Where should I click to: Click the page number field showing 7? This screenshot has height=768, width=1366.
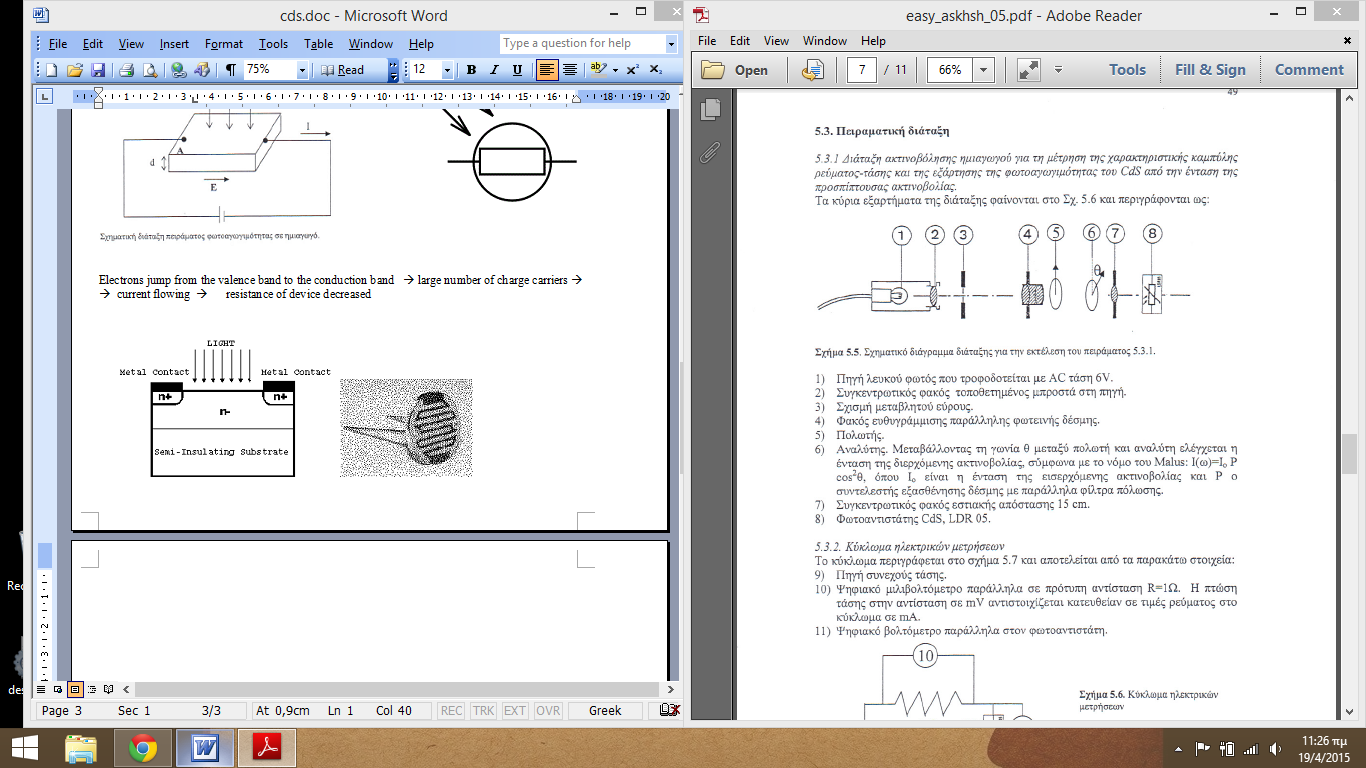point(861,70)
